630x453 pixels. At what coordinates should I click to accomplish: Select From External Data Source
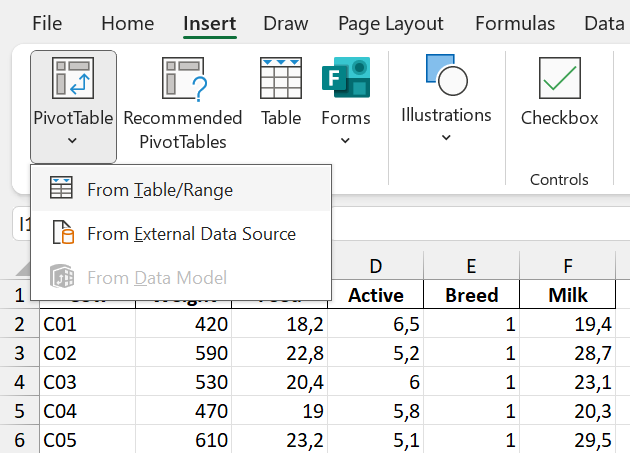point(191,234)
